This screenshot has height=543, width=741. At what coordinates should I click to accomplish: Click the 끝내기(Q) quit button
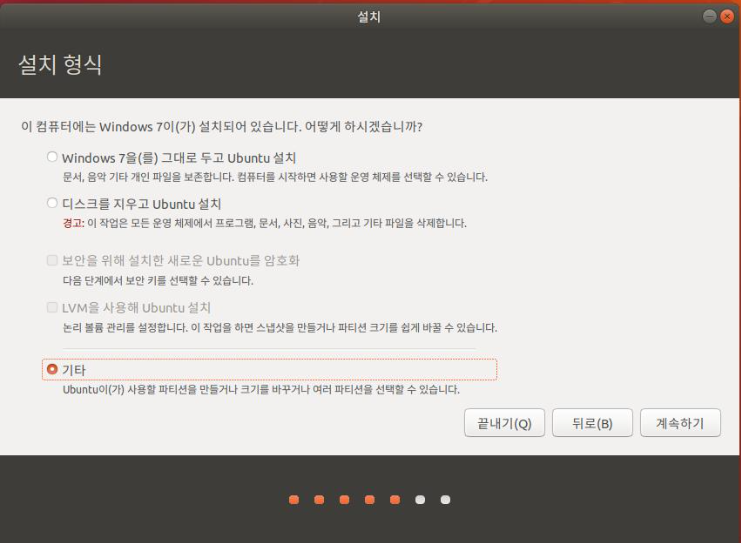504,423
